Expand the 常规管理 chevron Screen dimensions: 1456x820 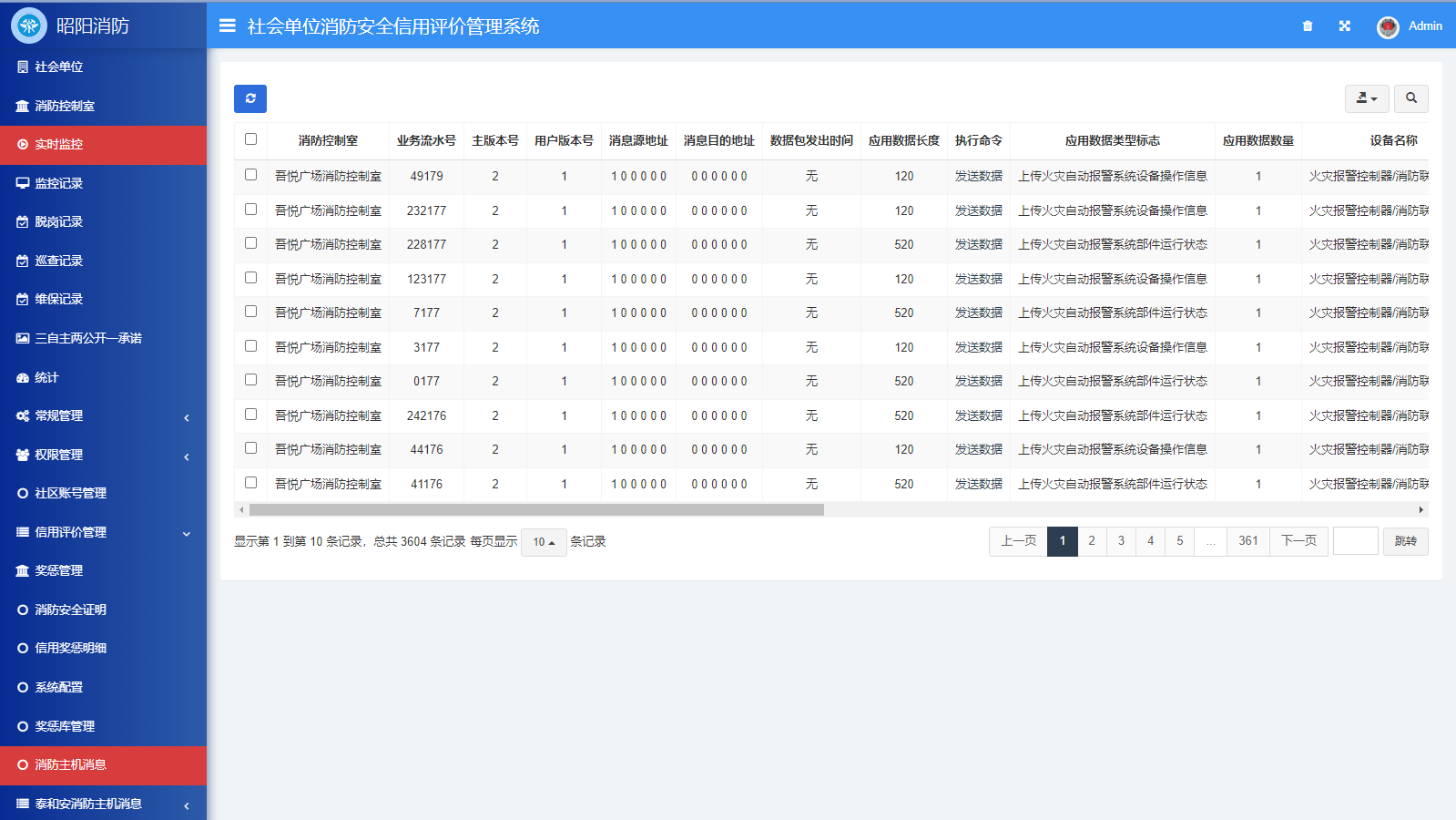(187, 417)
